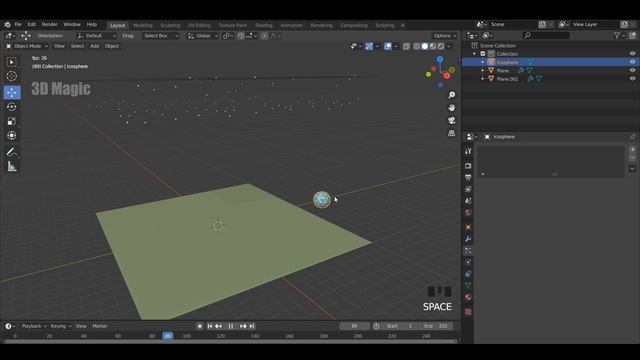Image resolution: width=640 pixels, height=360 pixels.
Task: Open the Select Box drag dropdown
Action: pos(160,36)
